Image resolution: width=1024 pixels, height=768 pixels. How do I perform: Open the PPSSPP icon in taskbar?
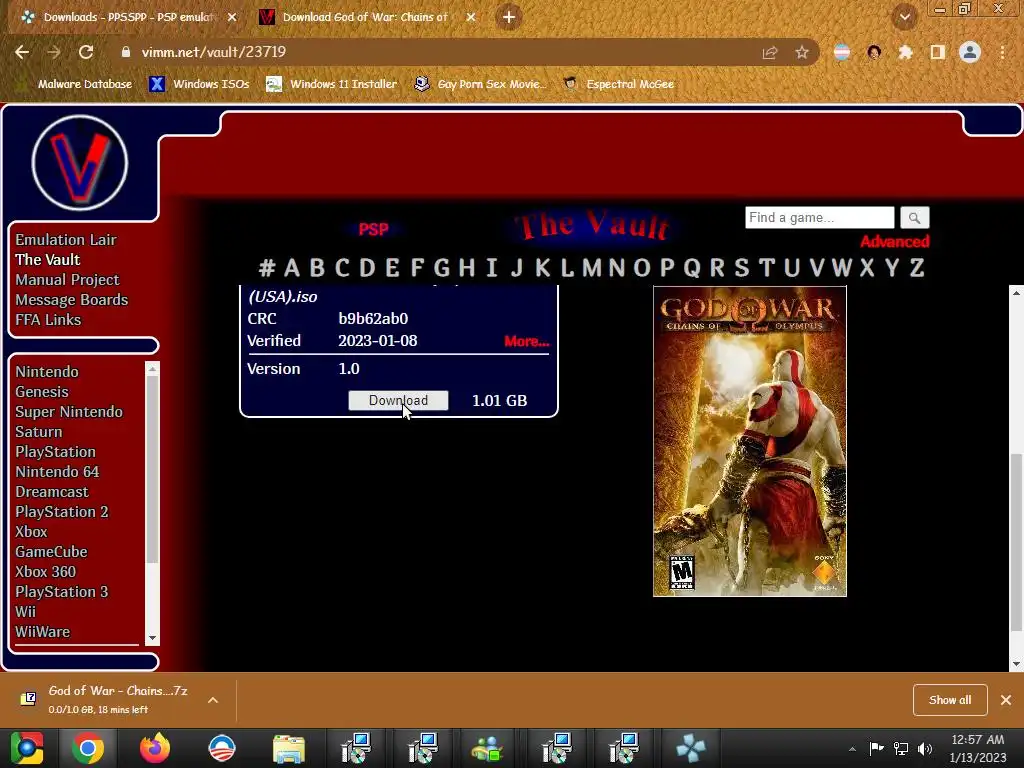pyautogui.click(x=691, y=748)
